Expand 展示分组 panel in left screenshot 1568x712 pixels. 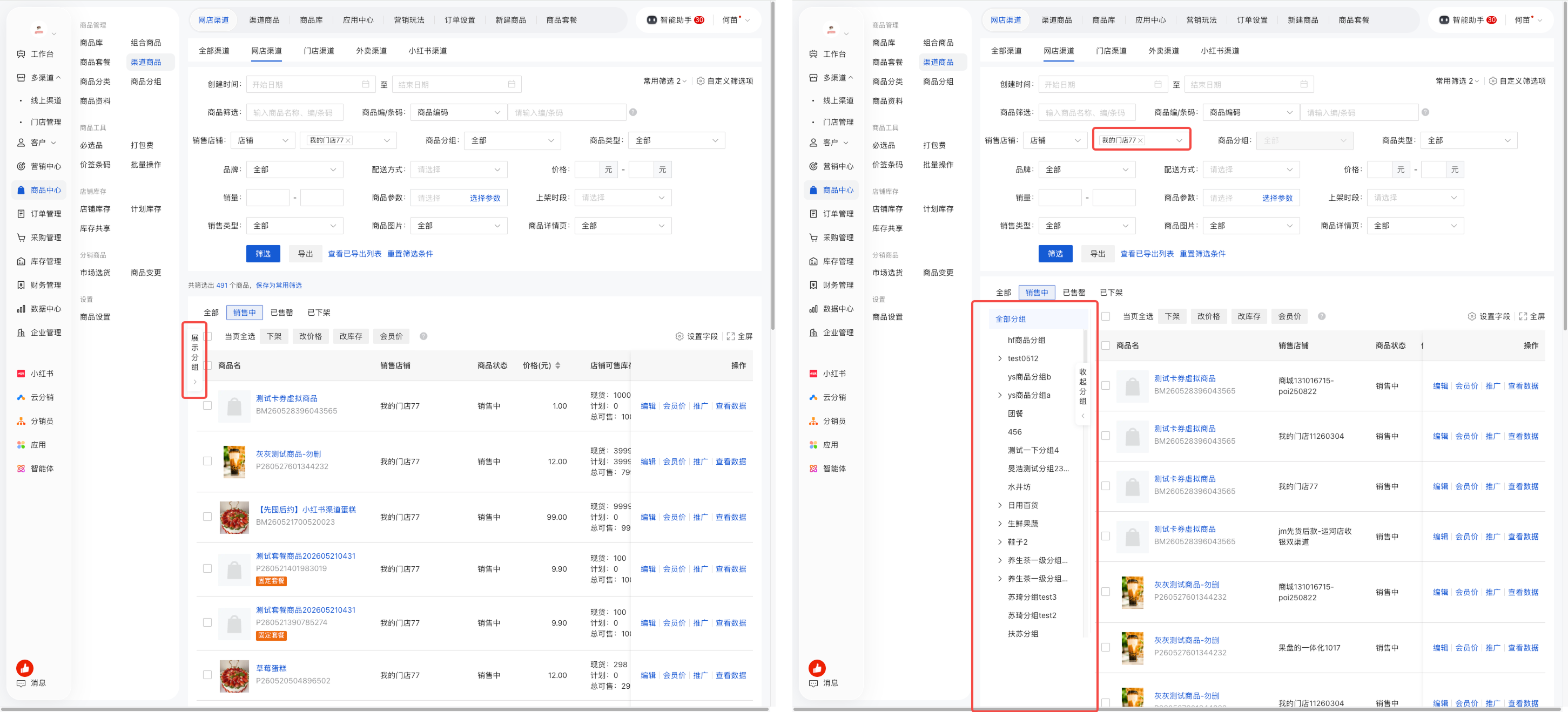195,360
